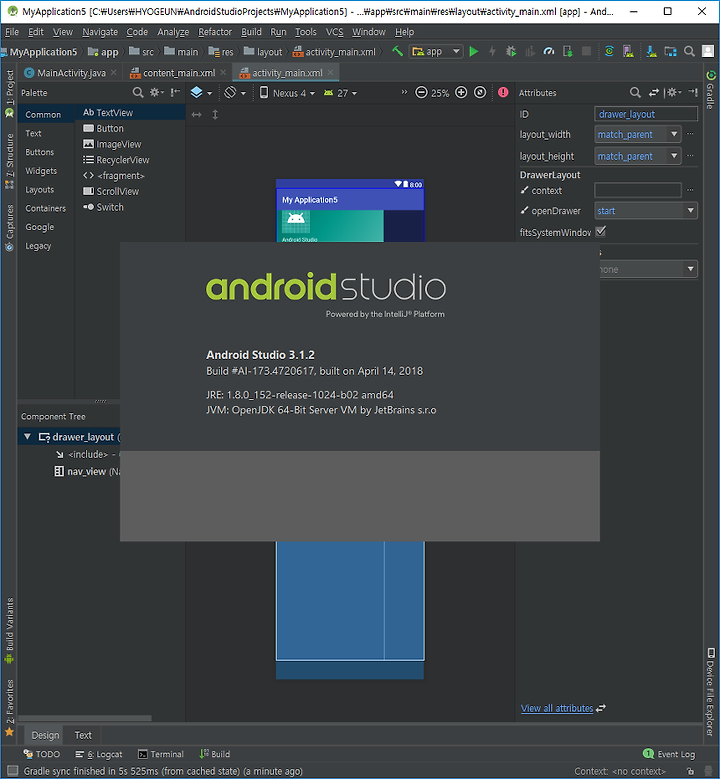The height and width of the screenshot is (779, 720).
Task: Open Attributes panel settings gear
Action: [673, 92]
